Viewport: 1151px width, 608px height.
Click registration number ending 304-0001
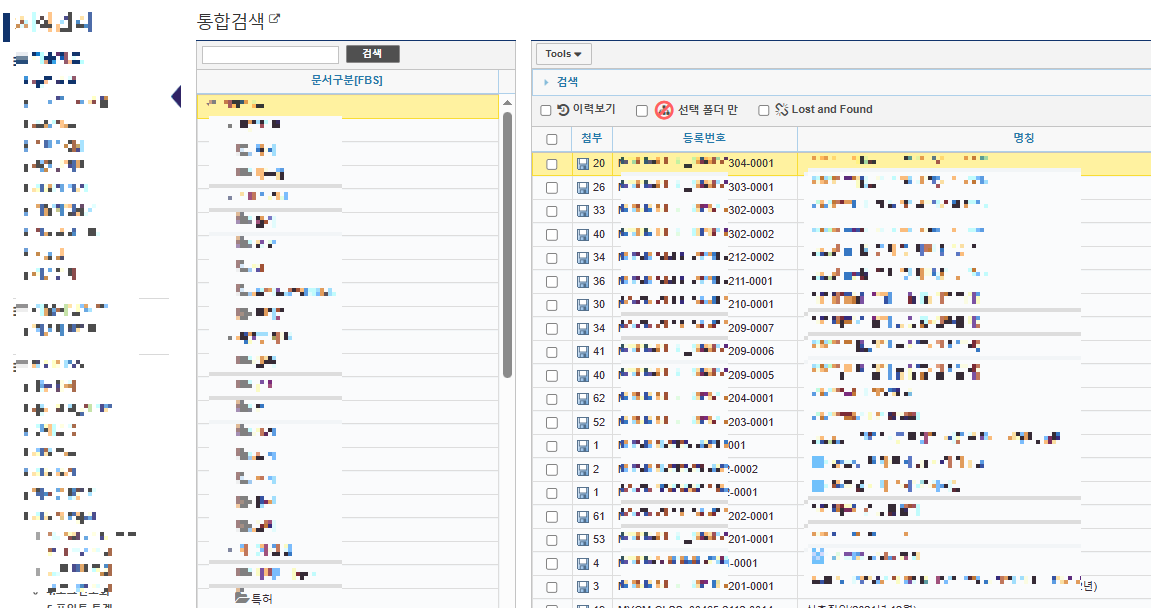point(696,163)
